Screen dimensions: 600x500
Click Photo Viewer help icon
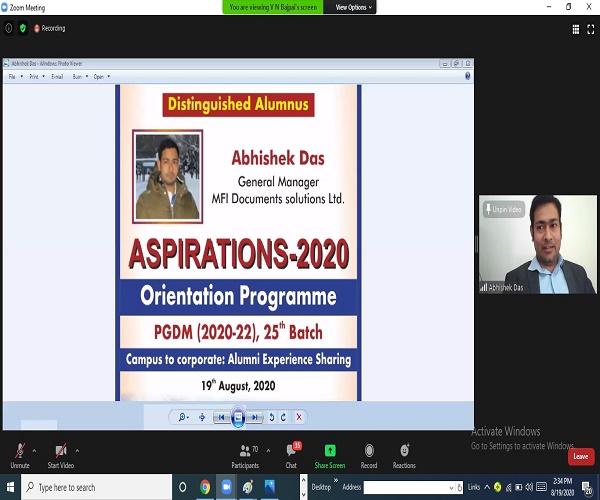(467, 76)
